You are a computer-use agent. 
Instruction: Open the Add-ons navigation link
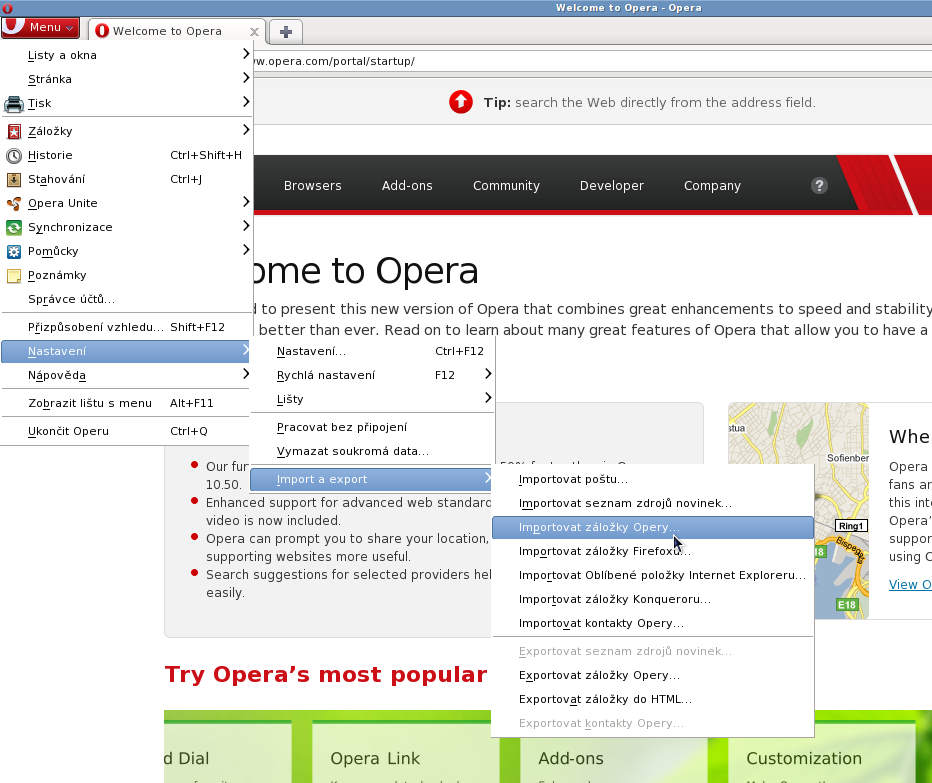[x=407, y=185]
